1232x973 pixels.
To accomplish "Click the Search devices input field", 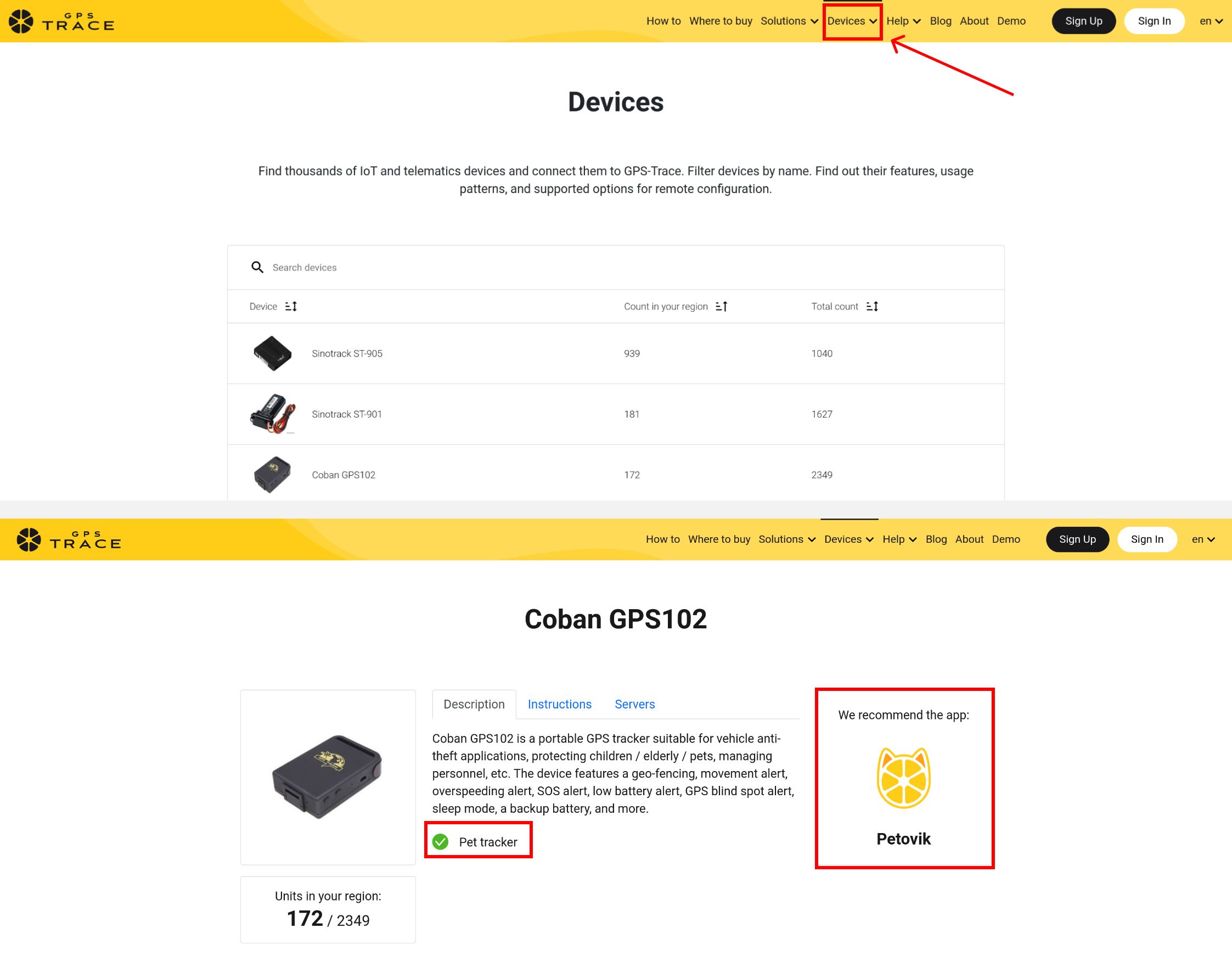I will point(616,267).
